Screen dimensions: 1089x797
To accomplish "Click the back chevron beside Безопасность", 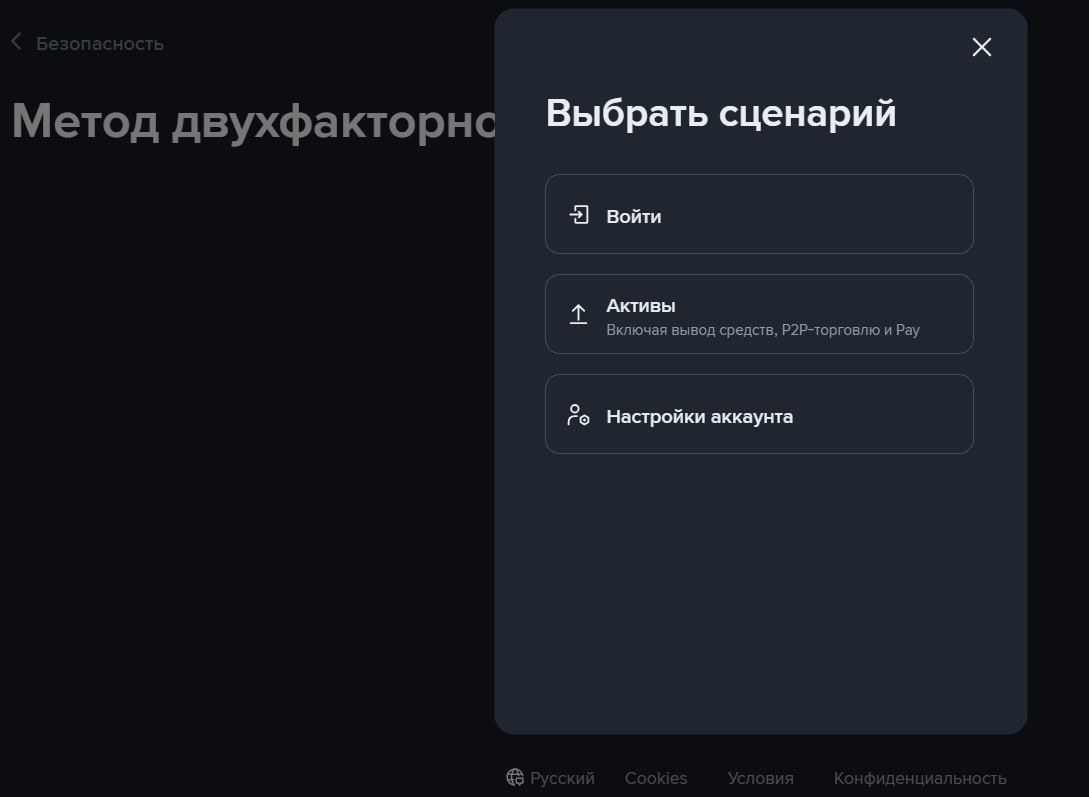I will tap(16, 42).
